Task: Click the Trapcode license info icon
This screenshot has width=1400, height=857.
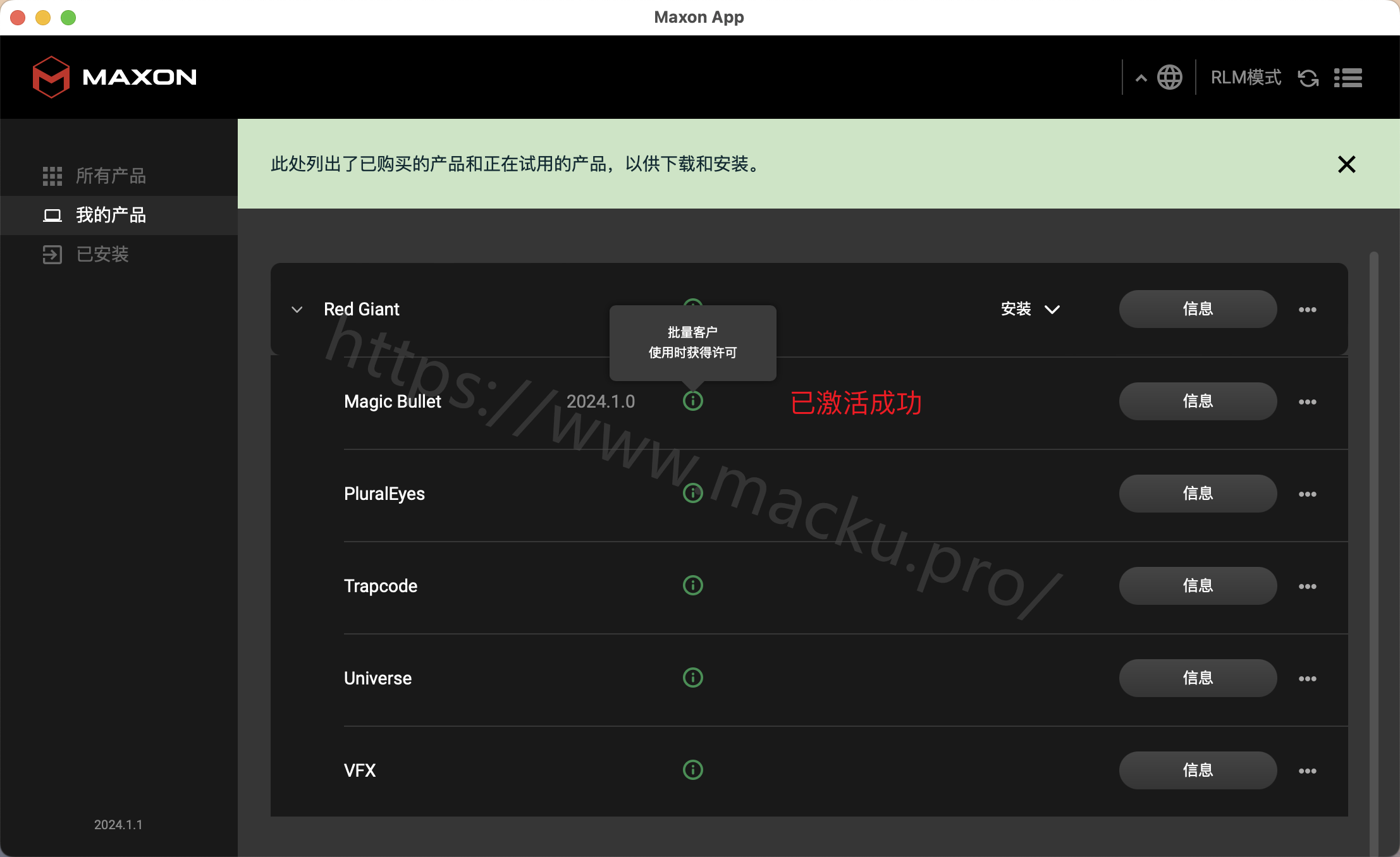Action: tap(693, 585)
